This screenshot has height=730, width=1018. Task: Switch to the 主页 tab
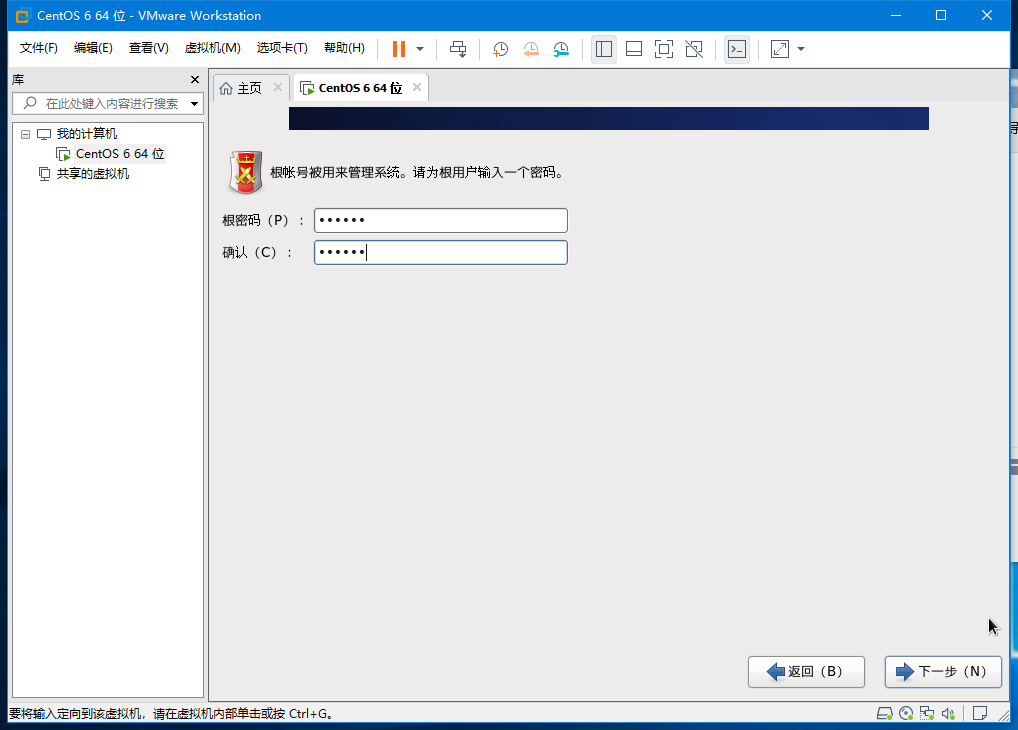click(250, 87)
